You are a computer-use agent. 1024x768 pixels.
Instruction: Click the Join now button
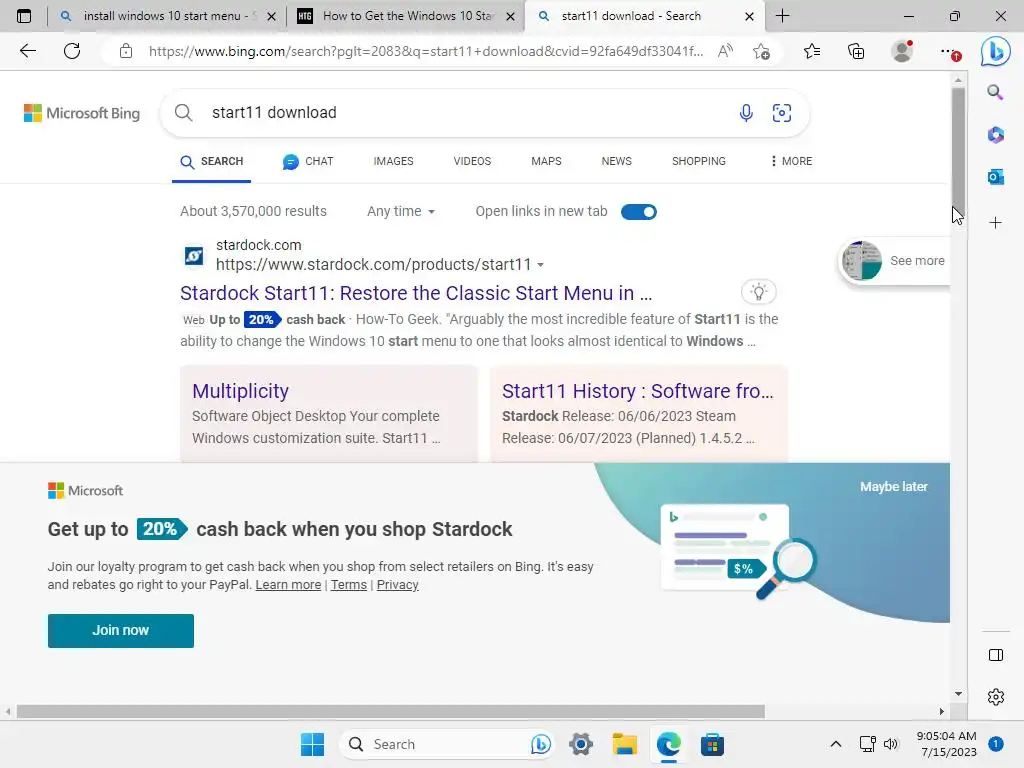pos(121,631)
